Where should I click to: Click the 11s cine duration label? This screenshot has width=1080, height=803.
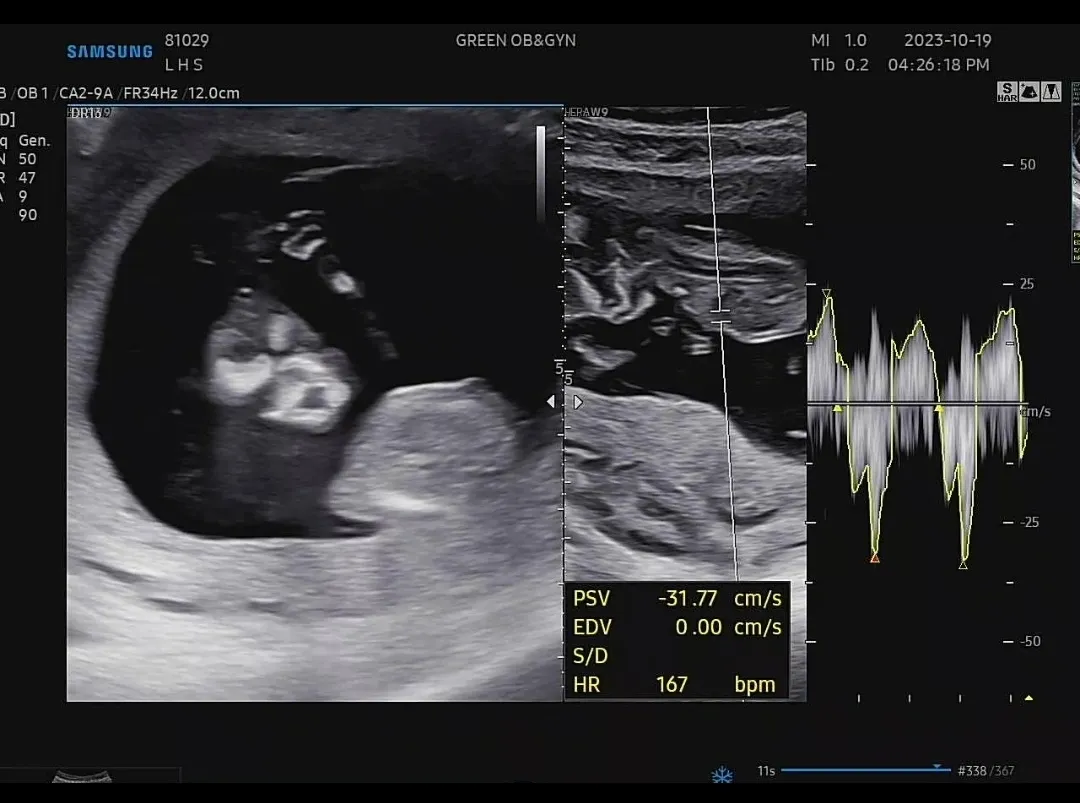pyautogui.click(x=766, y=771)
